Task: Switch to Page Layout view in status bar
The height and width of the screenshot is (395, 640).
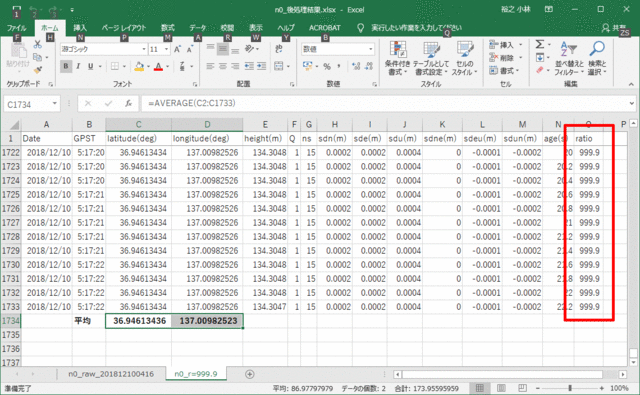Action: pyautogui.click(x=501, y=388)
